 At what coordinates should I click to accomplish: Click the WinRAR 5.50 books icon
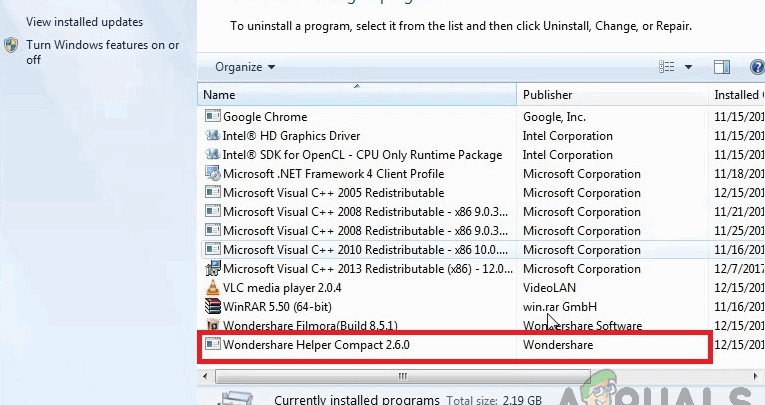pos(211,307)
